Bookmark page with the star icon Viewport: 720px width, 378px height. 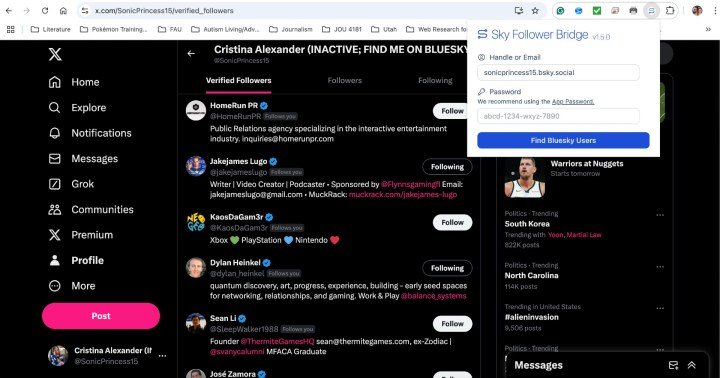535,10
